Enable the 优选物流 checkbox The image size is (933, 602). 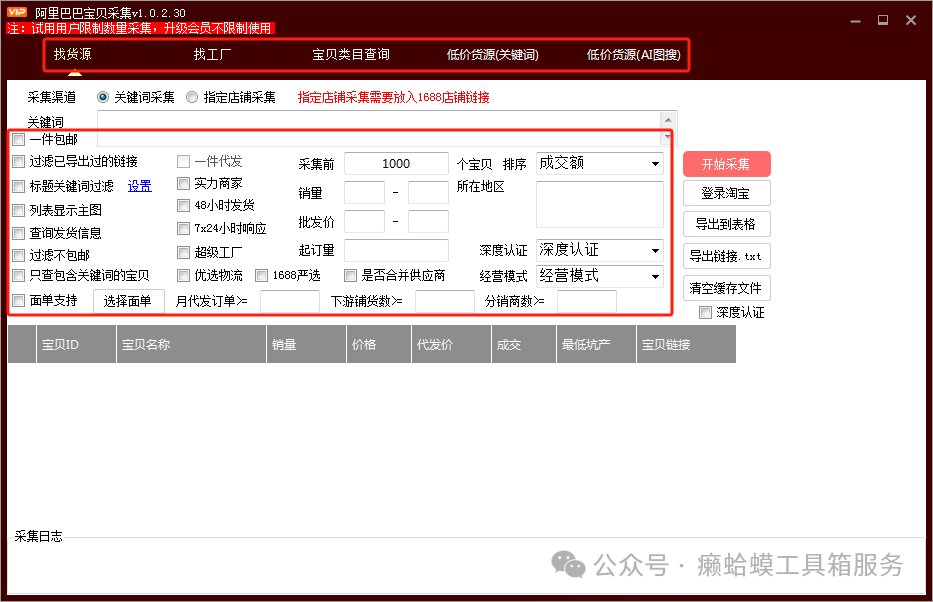click(183, 275)
